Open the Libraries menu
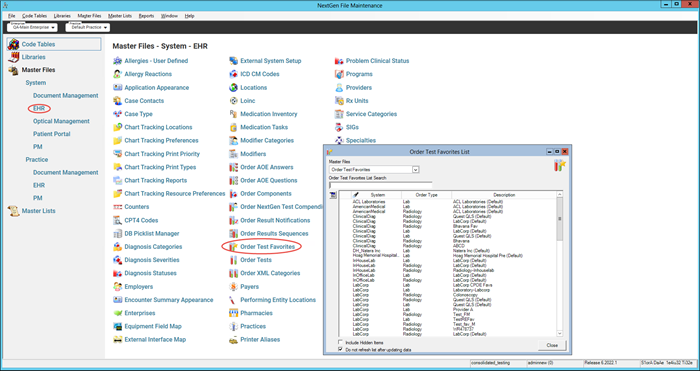This screenshot has height=371, width=700. 62,16
